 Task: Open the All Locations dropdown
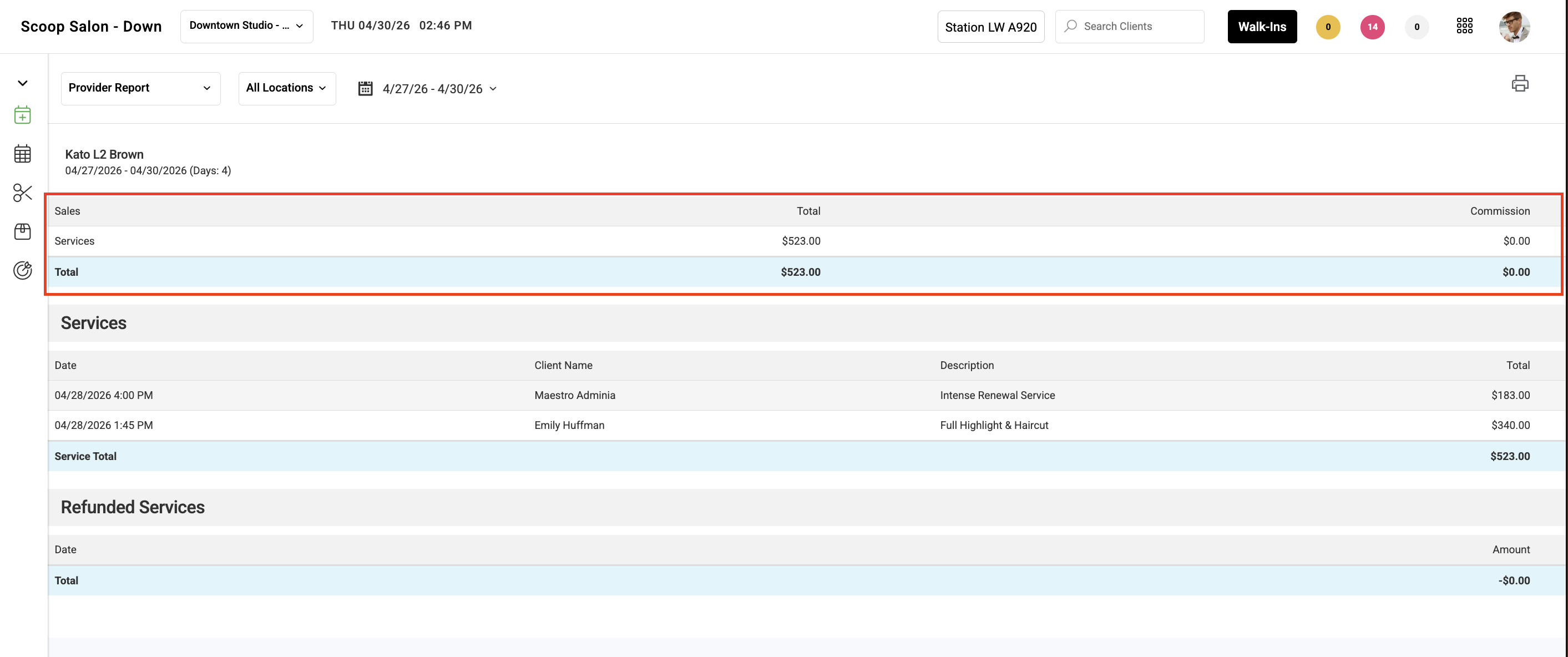(287, 88)
